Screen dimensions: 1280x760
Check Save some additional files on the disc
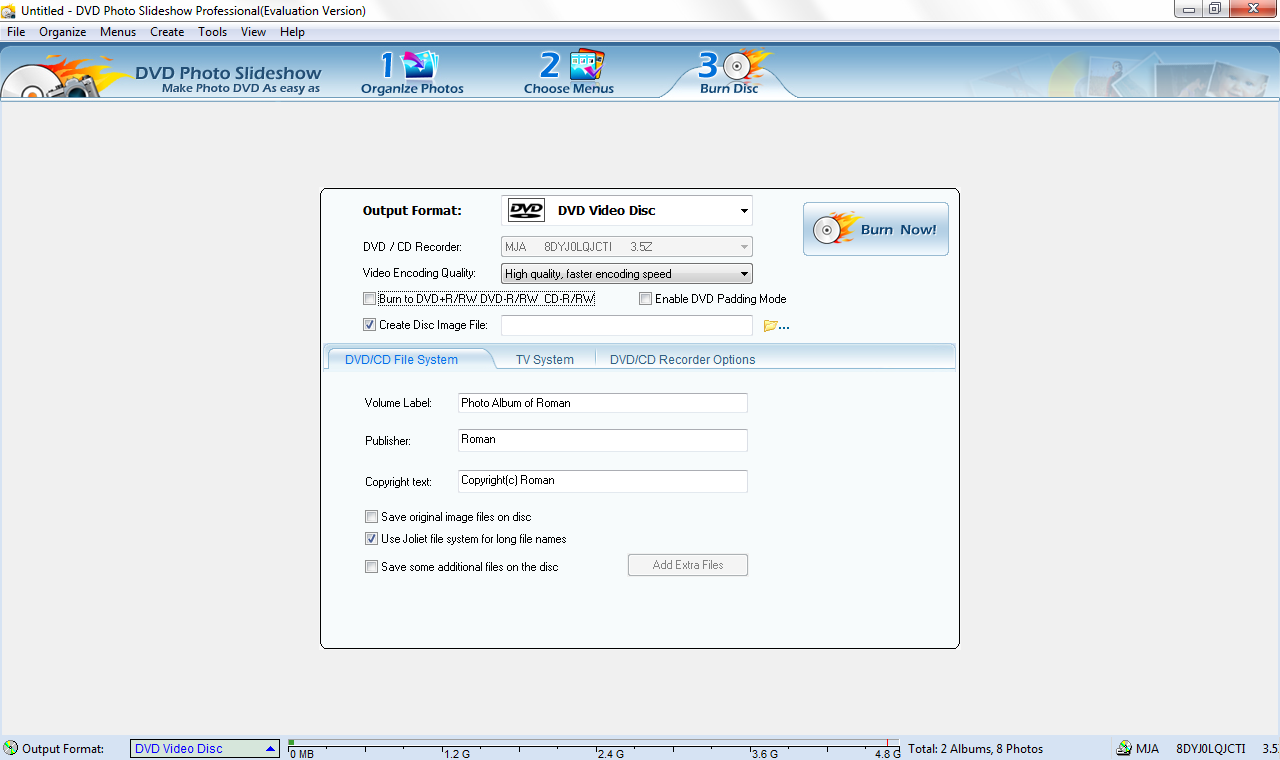click(x=372, y=567)
